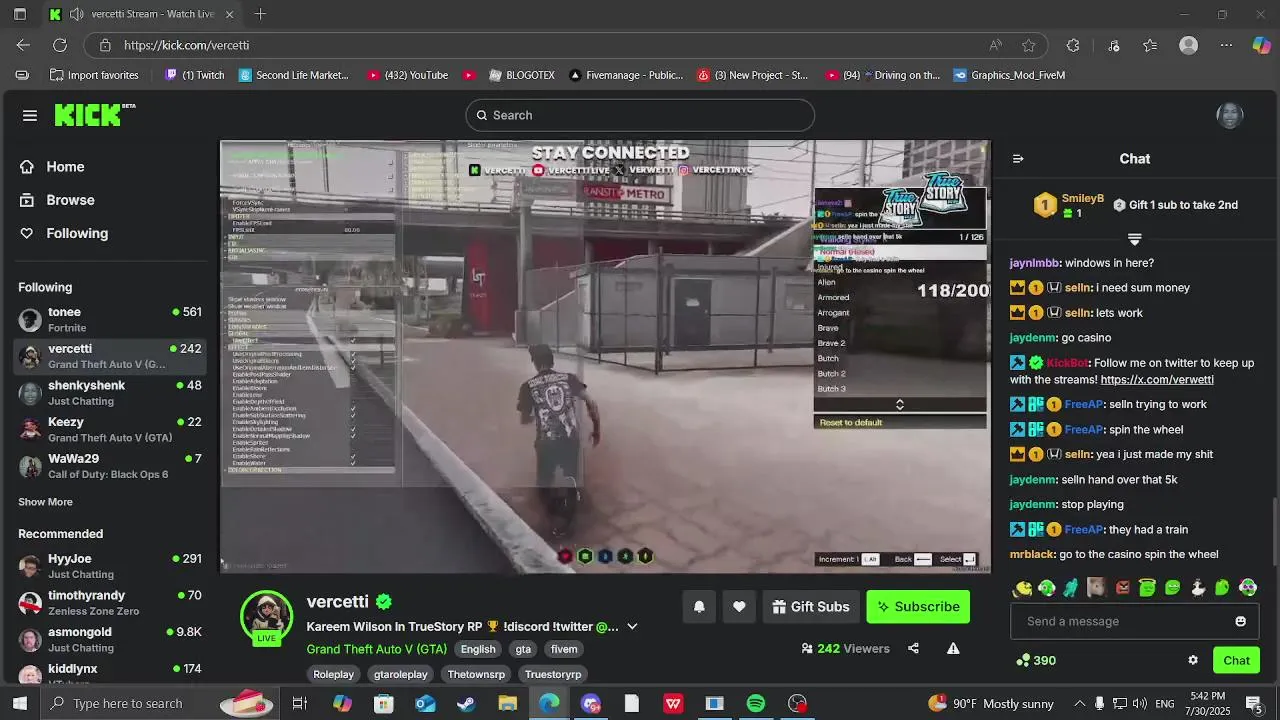Open the Graphics_Mod_FiveM bookmark
This screenshot has height=720, width=1280.
pos(1009,75)
